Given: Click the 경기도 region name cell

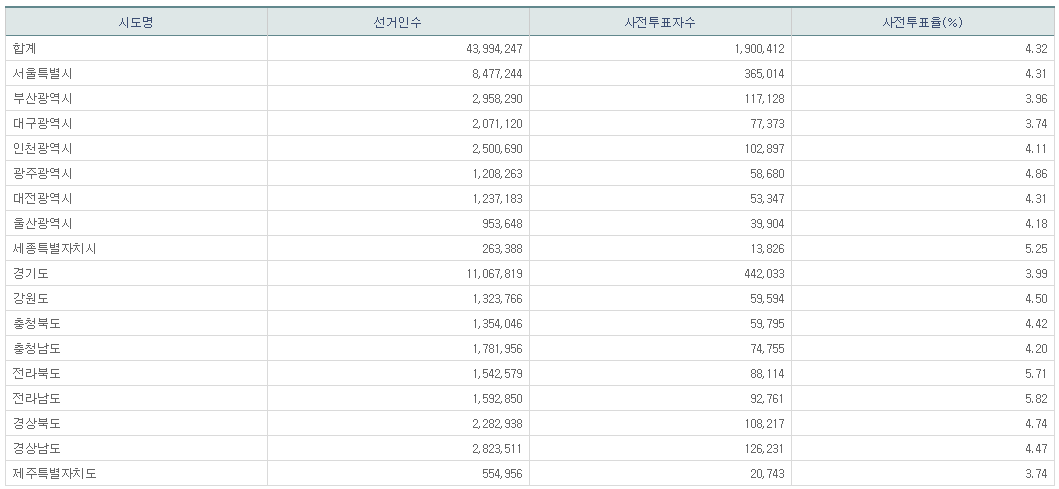Looking at the screenshot, I should pyautogui.click(x=31, y=273).
